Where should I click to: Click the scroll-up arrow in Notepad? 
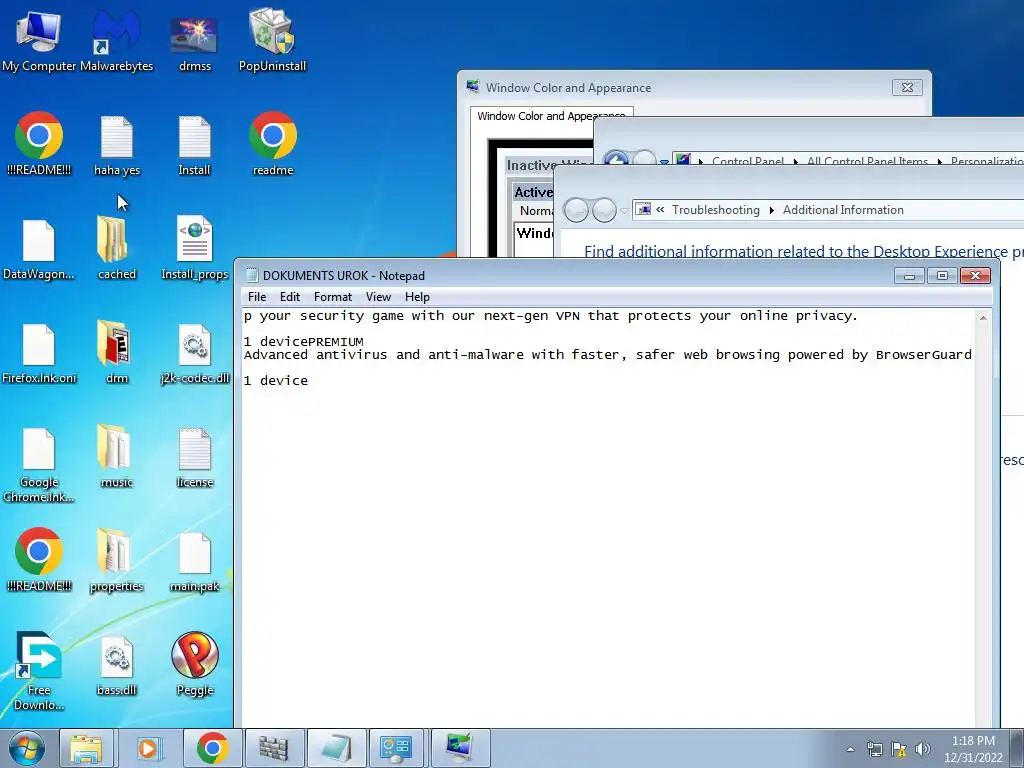(983, 318)
